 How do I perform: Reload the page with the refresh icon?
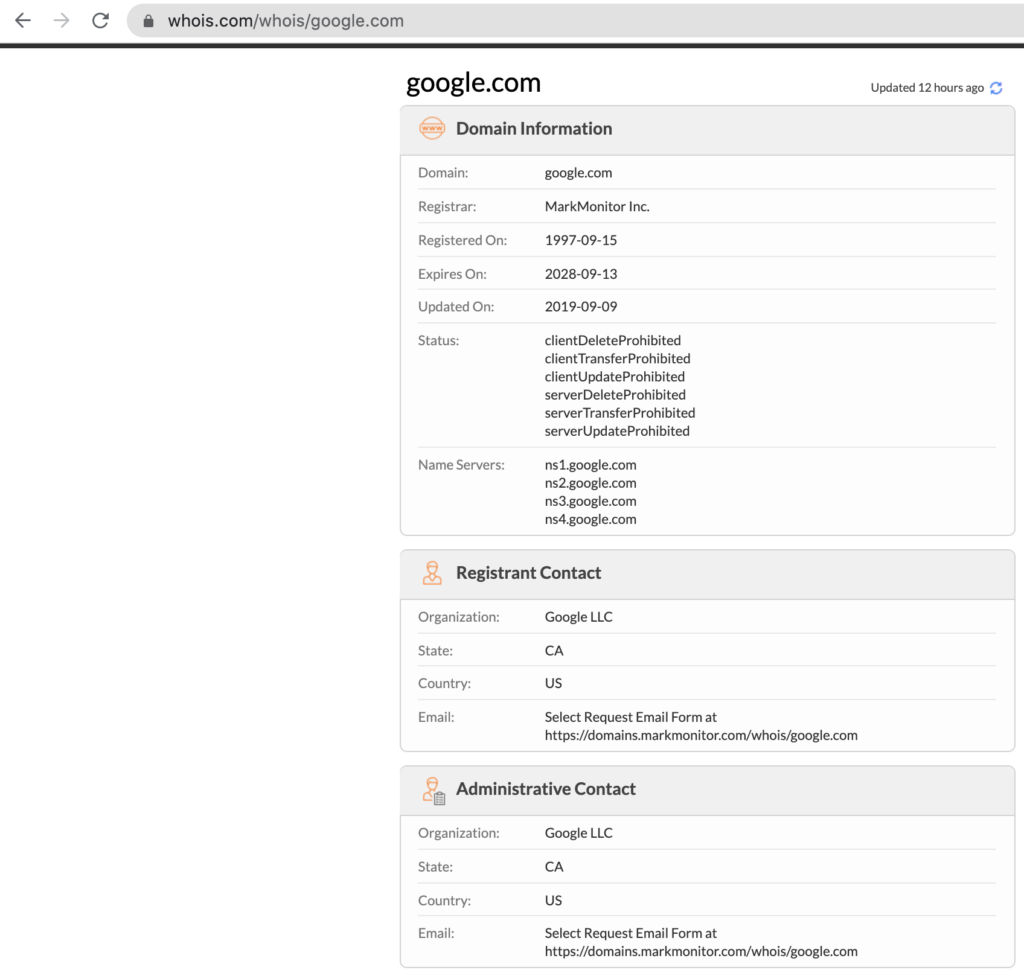(x=101, y=21)
